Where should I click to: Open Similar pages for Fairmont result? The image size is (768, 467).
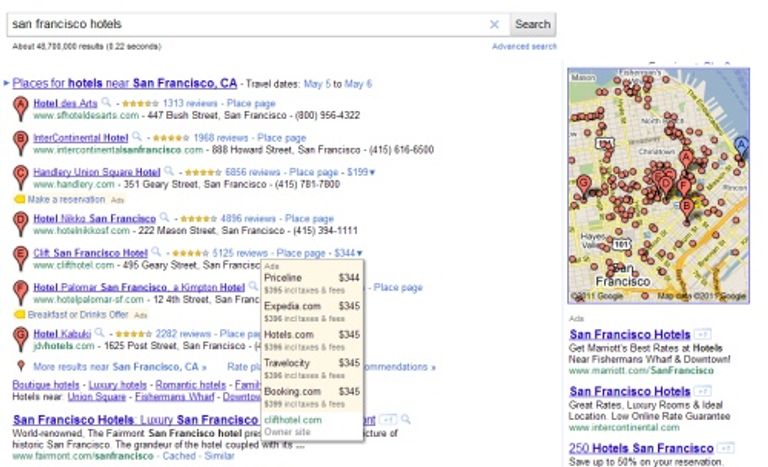pyautogui.click(x=219, y=456)
